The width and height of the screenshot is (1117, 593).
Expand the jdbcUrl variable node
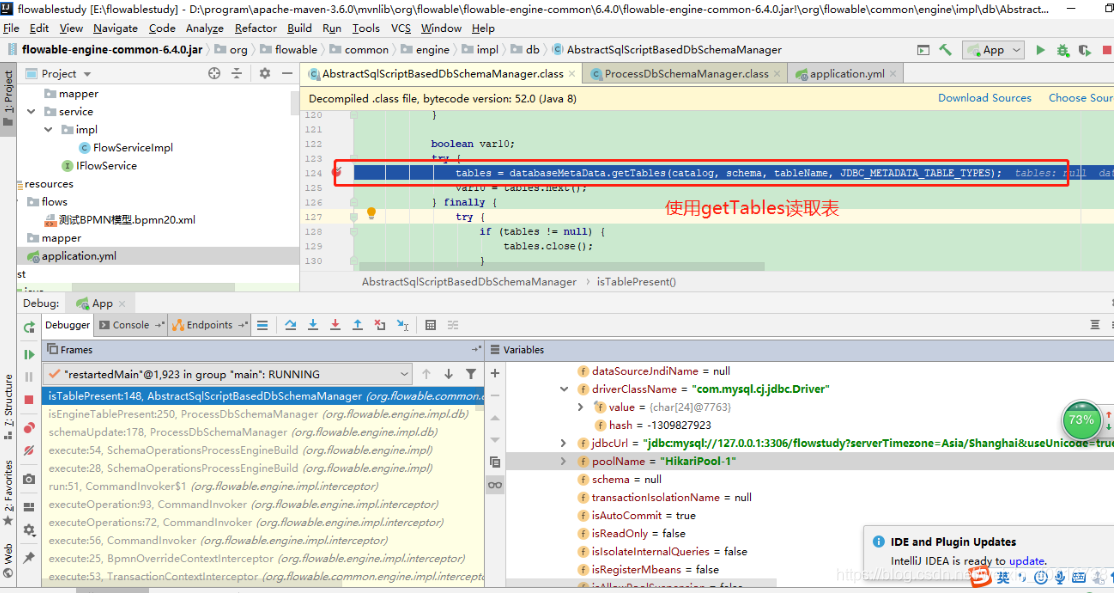563,443
